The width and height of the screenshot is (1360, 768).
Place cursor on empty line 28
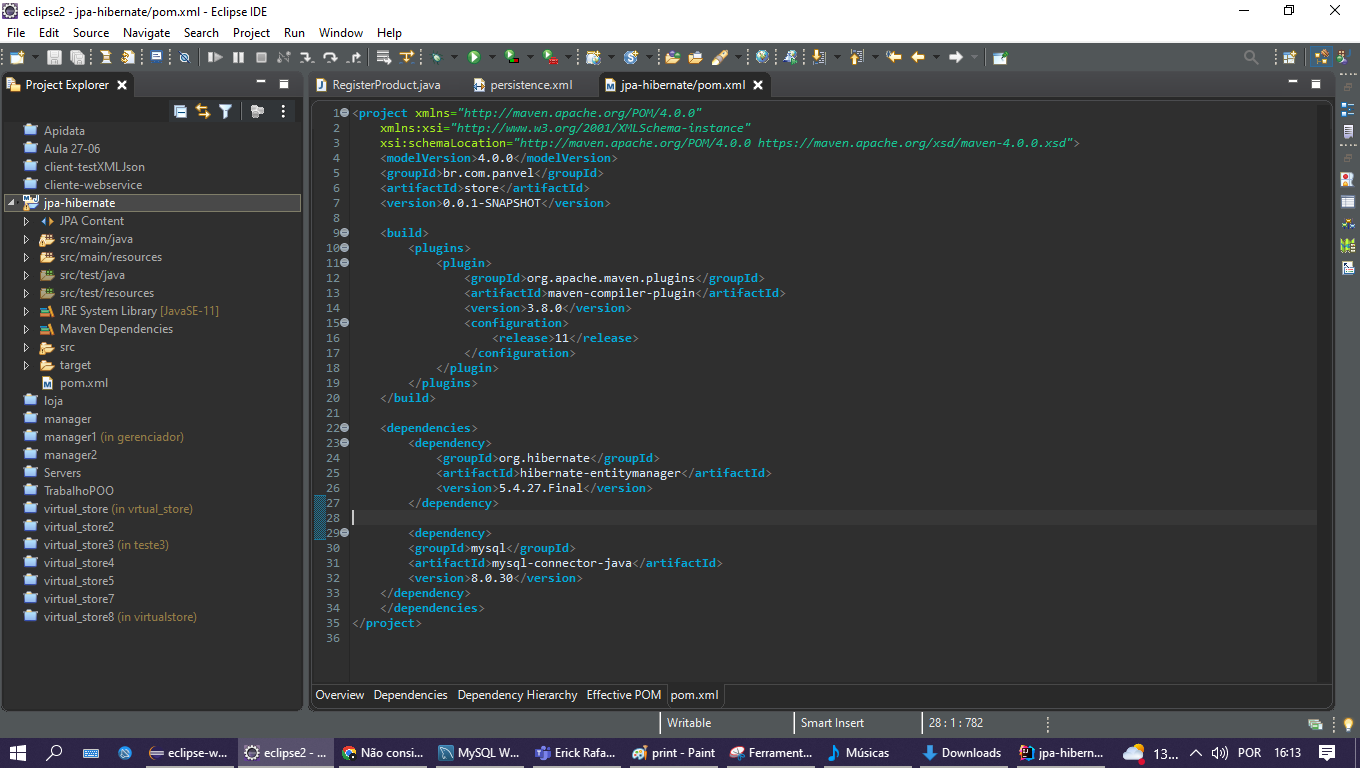pyautogui.click(x=834, y=518)
